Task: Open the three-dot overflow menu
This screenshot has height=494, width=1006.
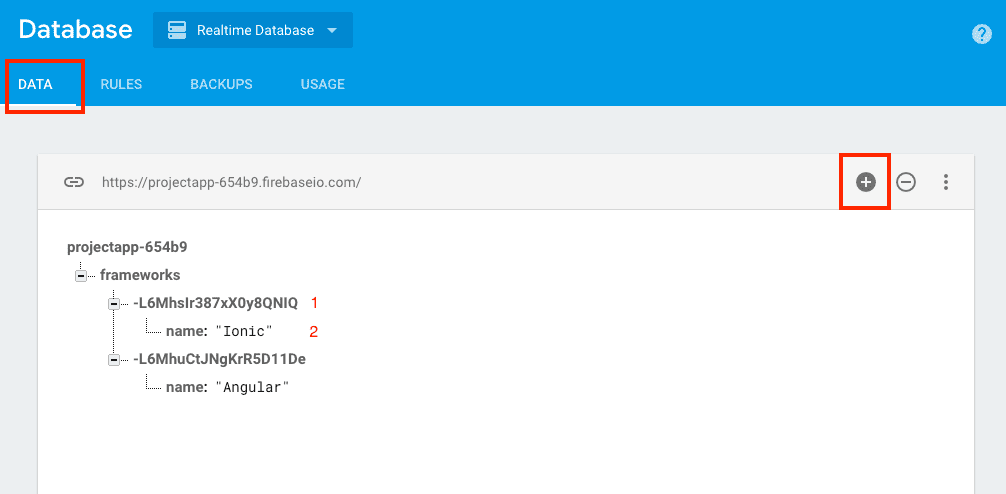Action: point(945,182)
